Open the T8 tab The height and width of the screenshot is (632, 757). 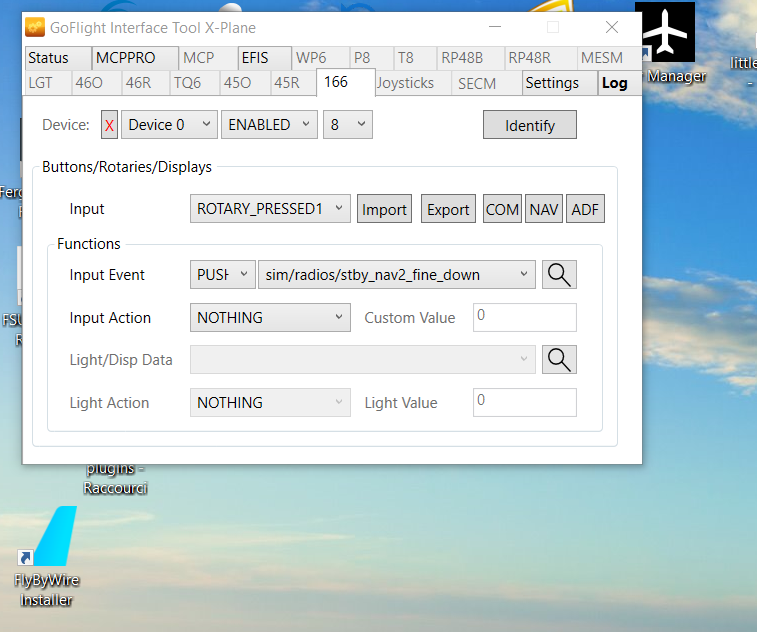click(x=415, y=58)
